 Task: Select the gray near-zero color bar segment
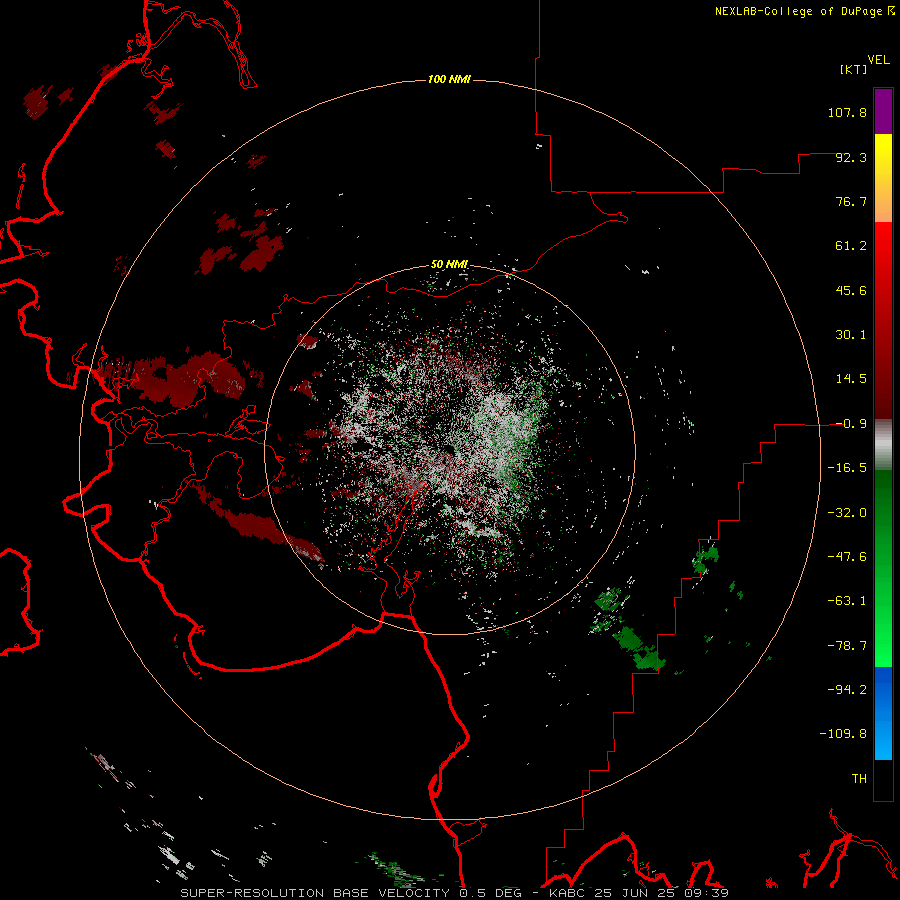pos(883,445)
